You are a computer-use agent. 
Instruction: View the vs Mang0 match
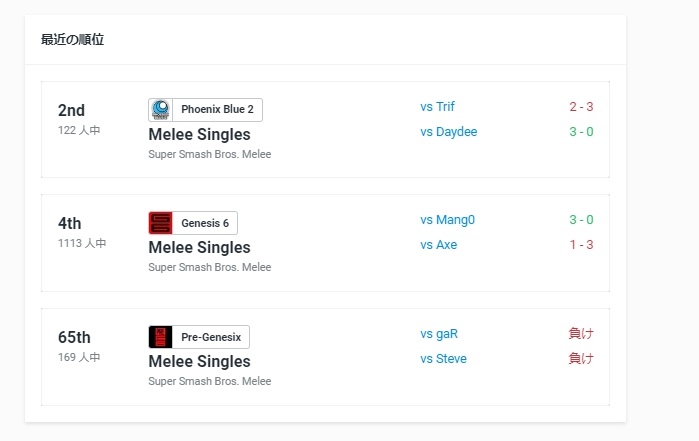pos(448,220)
